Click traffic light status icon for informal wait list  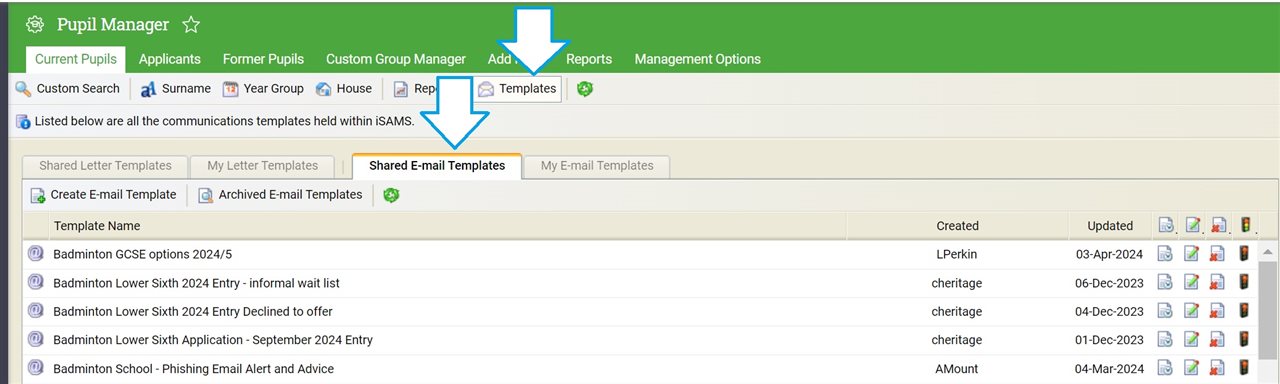click(1245, 283)
